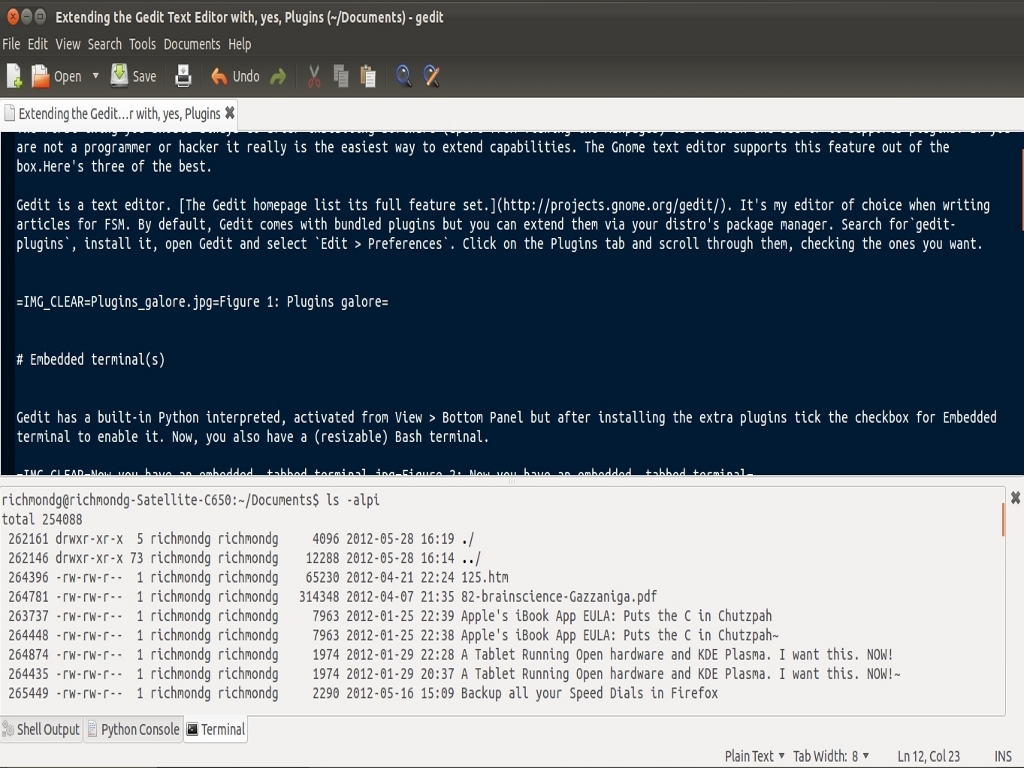Open the Plain Text language dropdown

(754, 756)
